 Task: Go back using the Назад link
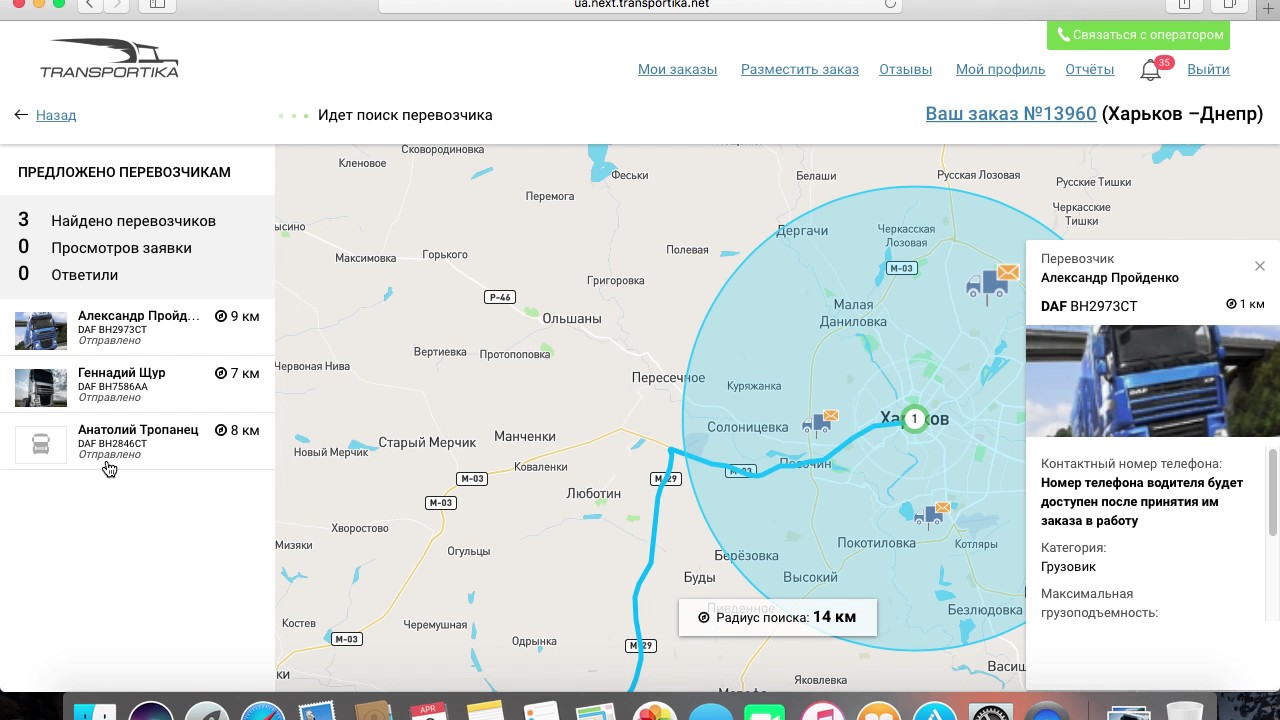[56, 115]
